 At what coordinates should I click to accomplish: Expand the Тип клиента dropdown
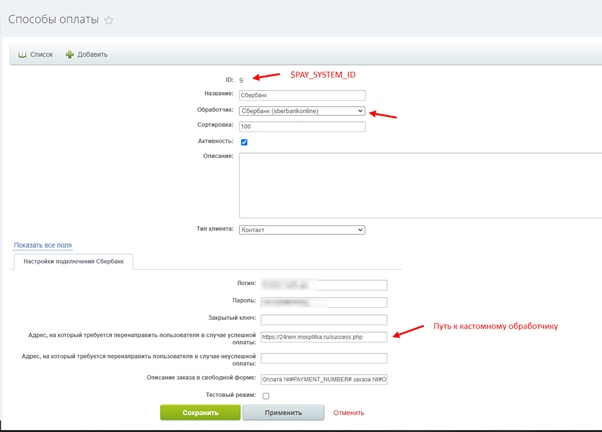tap(302, 229)
